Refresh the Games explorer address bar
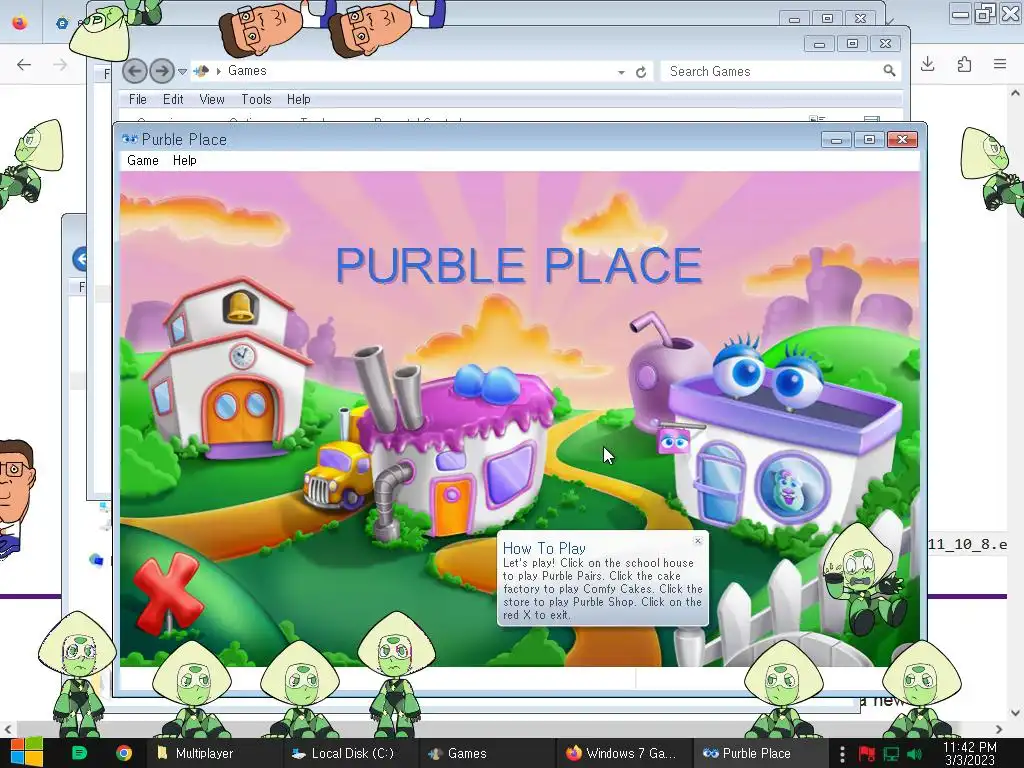Screen dimensions: 1024x768 (641, 72)
